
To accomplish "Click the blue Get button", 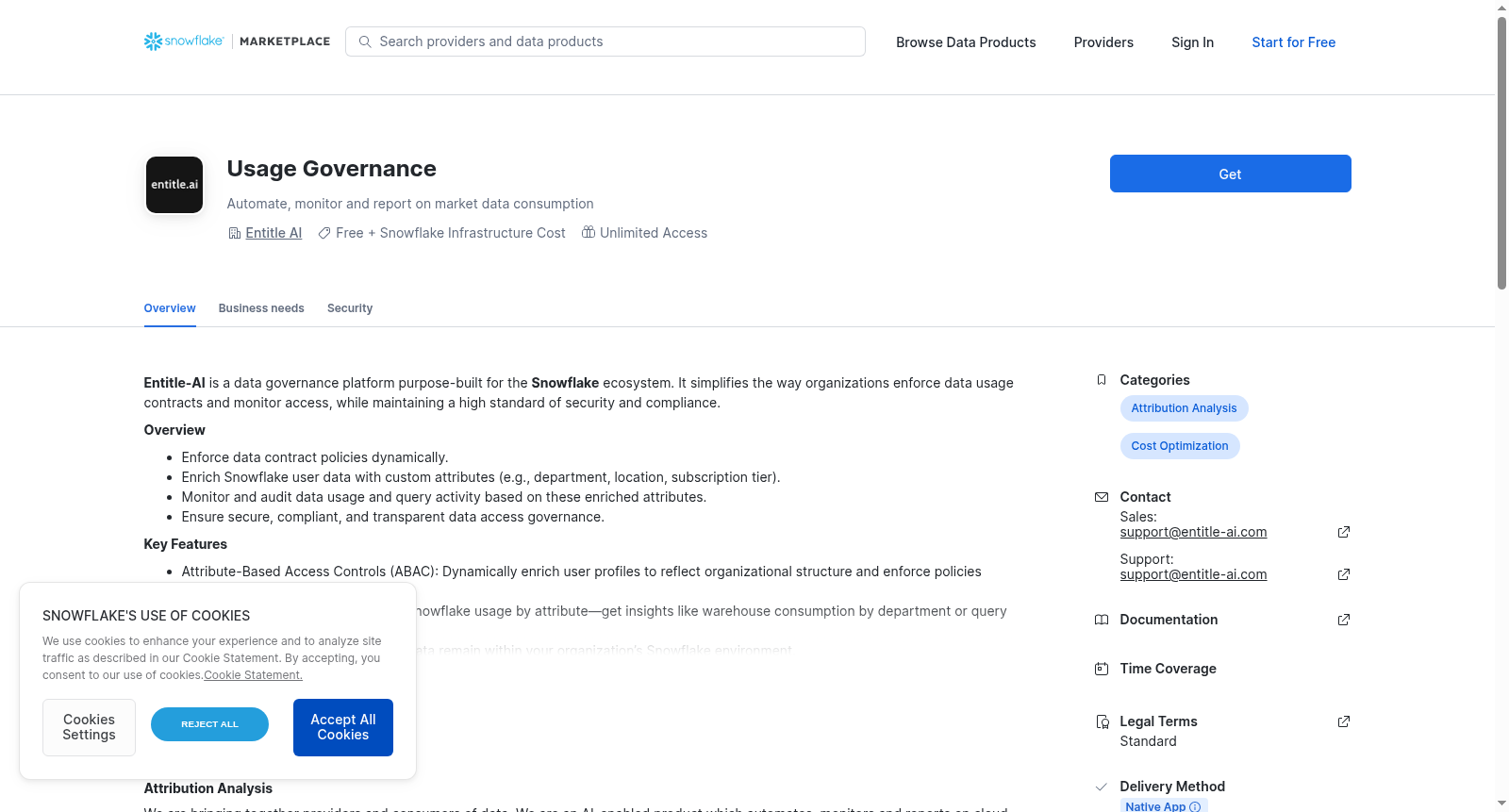I will click(1230, 174).
